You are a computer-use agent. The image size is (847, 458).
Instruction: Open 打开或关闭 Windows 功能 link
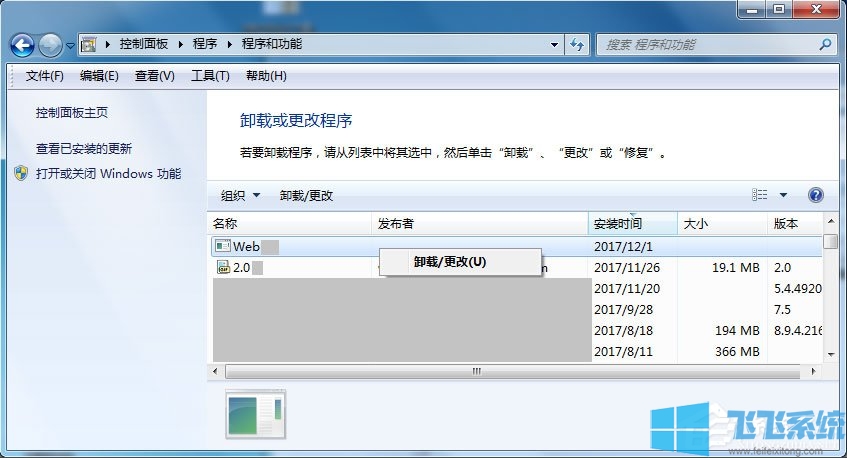109,174
